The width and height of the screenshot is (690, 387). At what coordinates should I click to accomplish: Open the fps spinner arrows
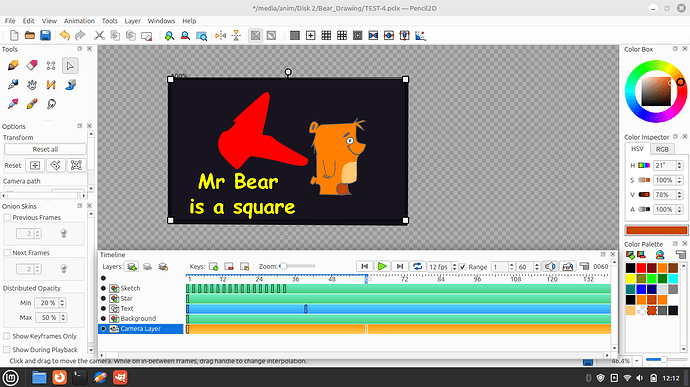(x=455, y=267)
